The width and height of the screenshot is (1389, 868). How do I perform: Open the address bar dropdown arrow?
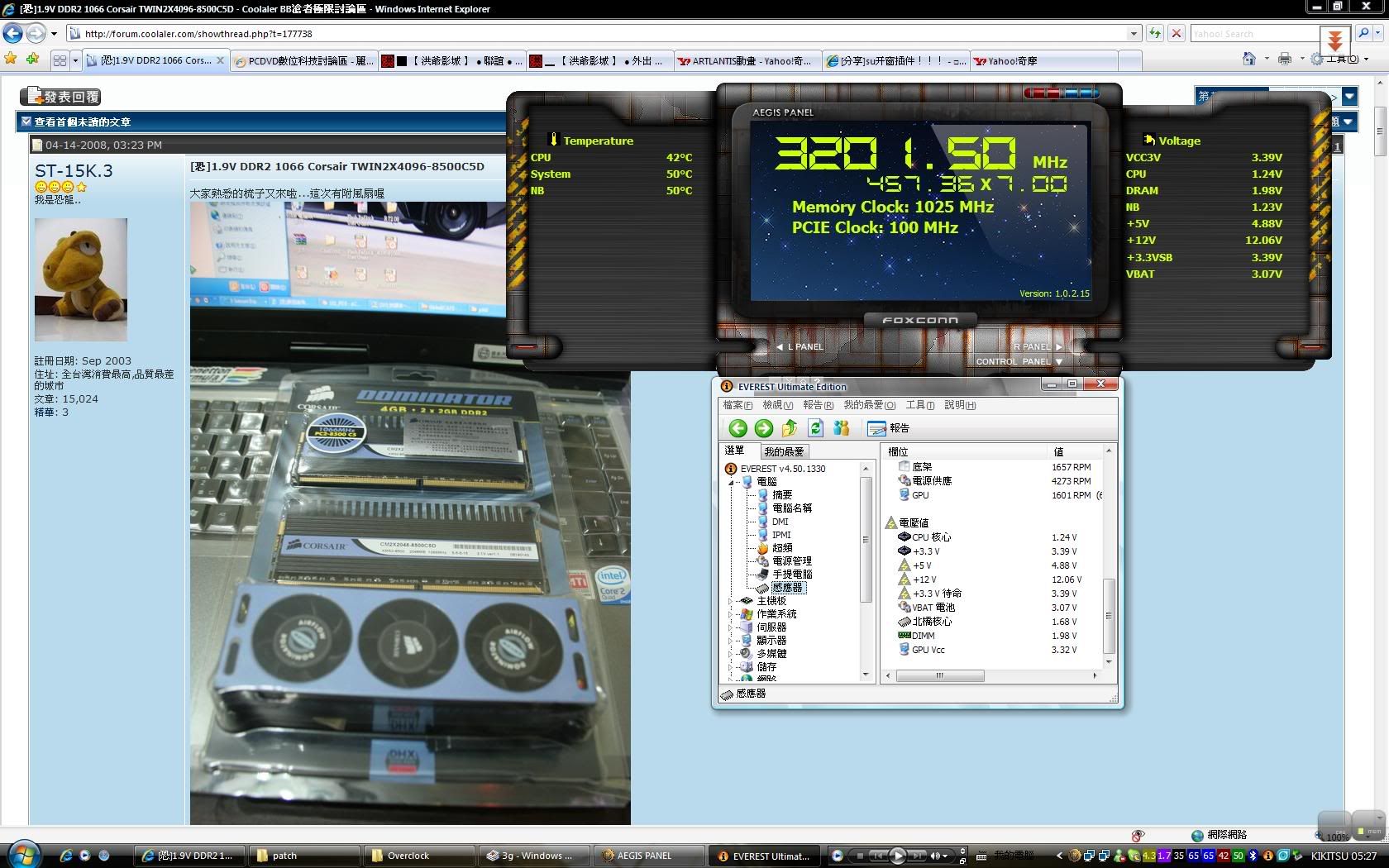1134,34
